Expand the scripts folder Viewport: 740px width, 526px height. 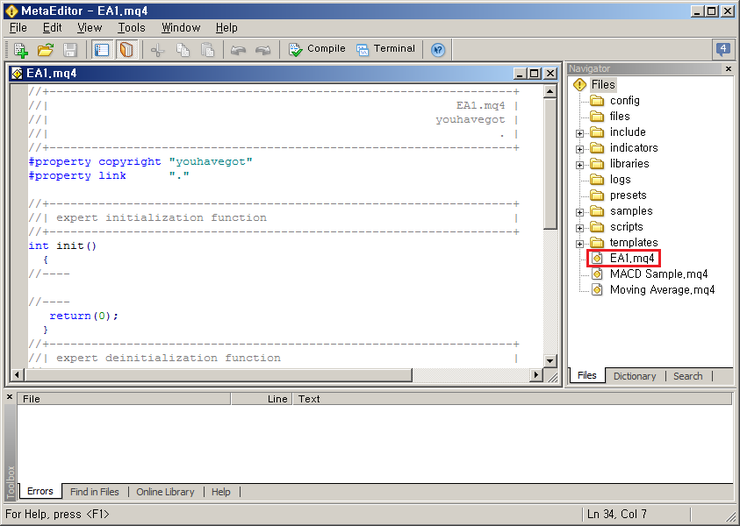tap(580, 228)
